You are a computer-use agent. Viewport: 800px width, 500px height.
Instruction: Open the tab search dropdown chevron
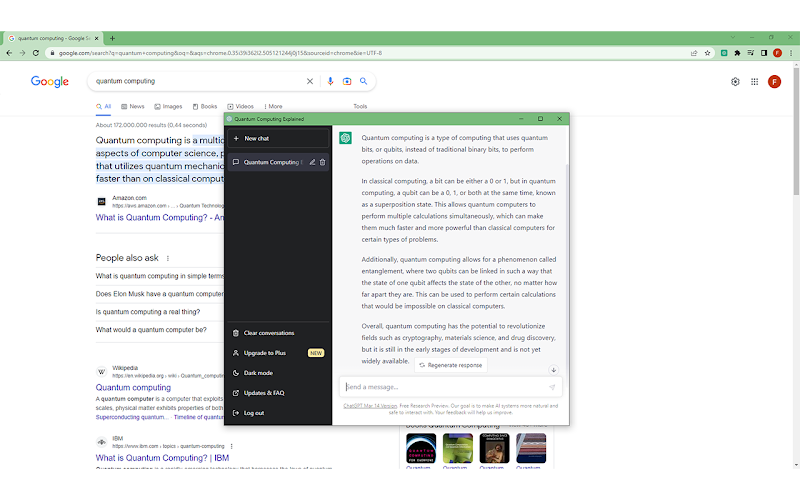pyautogui.click(x=733, y=38)
